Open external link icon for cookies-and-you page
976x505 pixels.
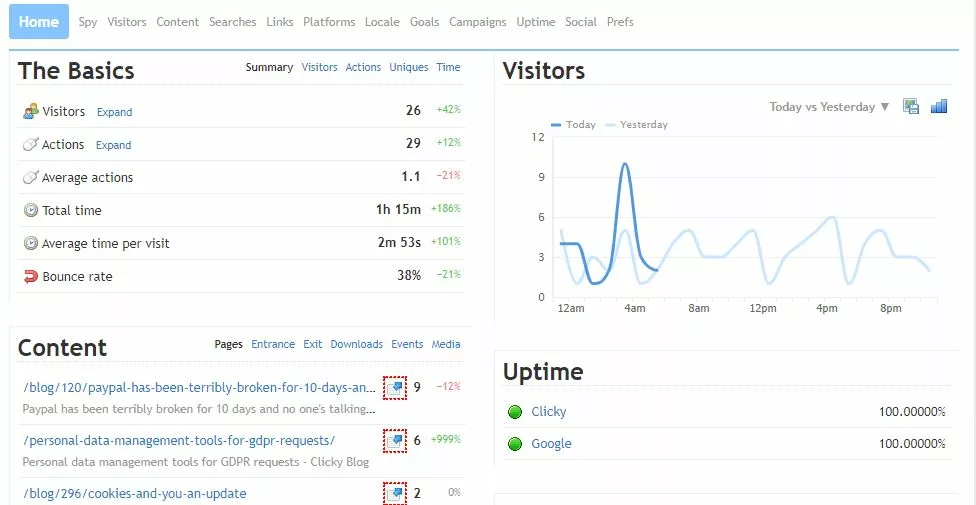(x=395, y=494)
